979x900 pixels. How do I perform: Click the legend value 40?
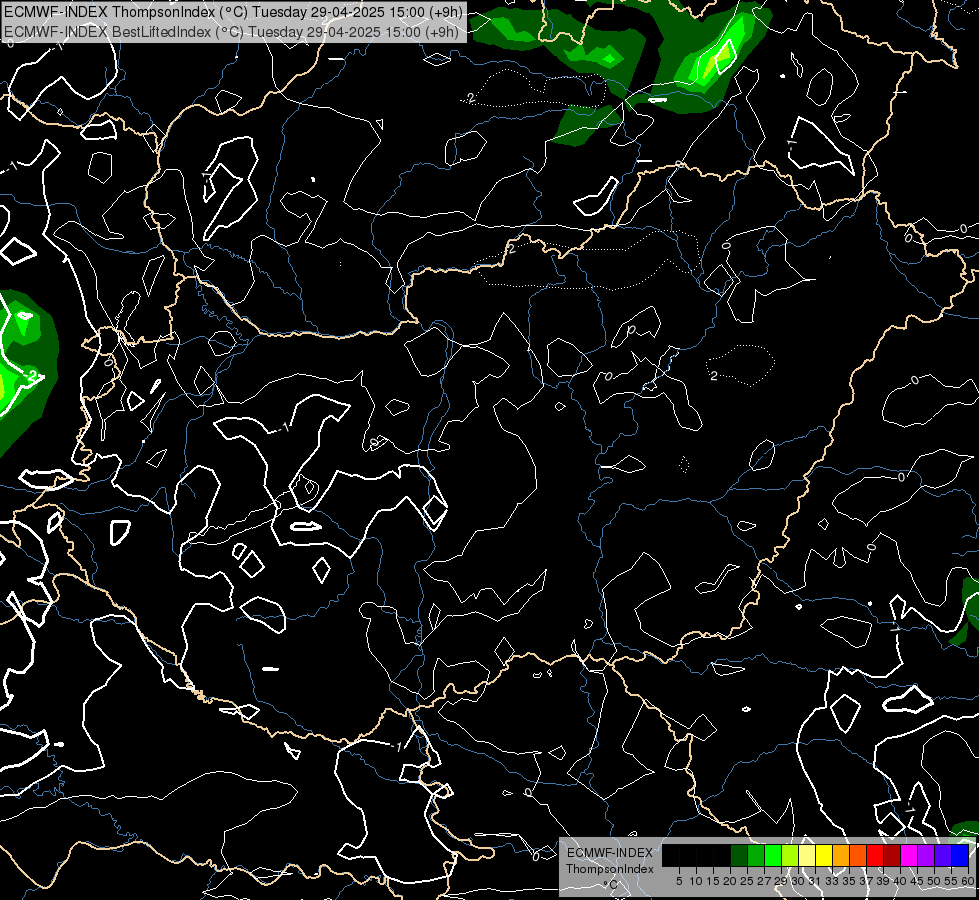pyautogui.click(x=900, y=881)
